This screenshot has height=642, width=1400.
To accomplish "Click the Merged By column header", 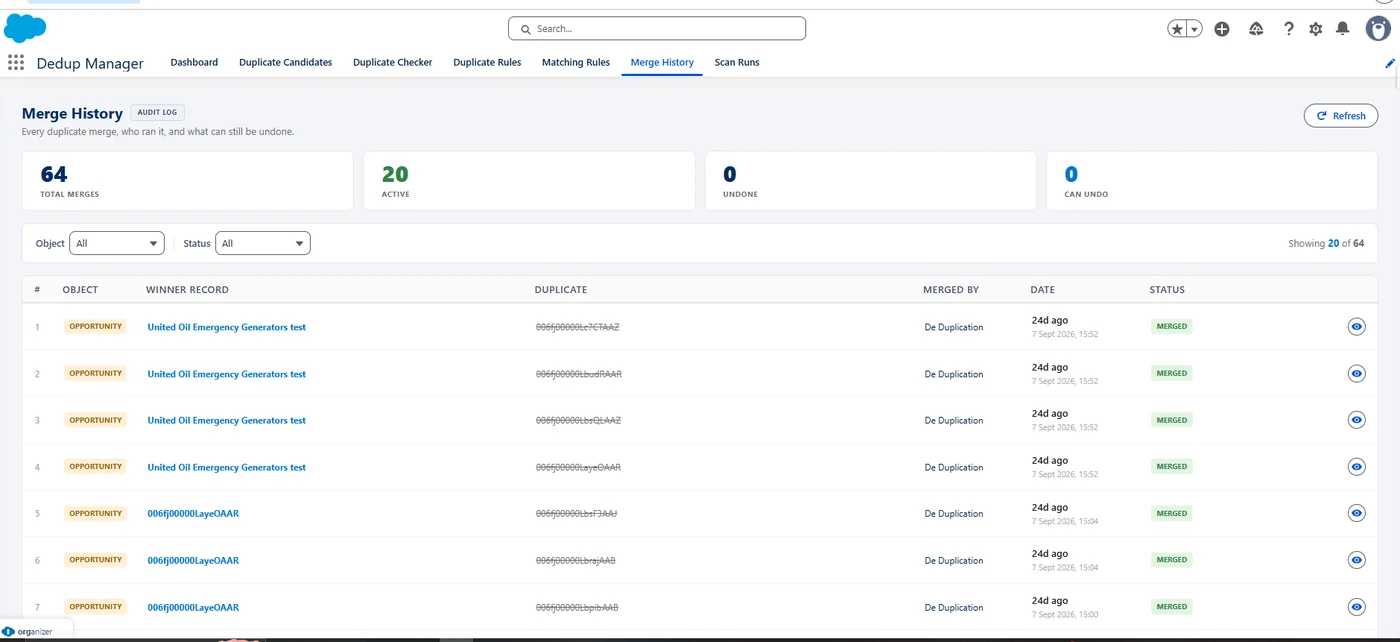I will click(x=951, y=290).
